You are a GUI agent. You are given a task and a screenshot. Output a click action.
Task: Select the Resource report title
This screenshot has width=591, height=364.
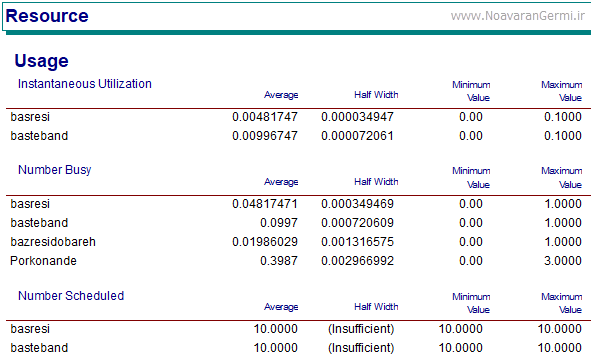click(x=47, y=16)
